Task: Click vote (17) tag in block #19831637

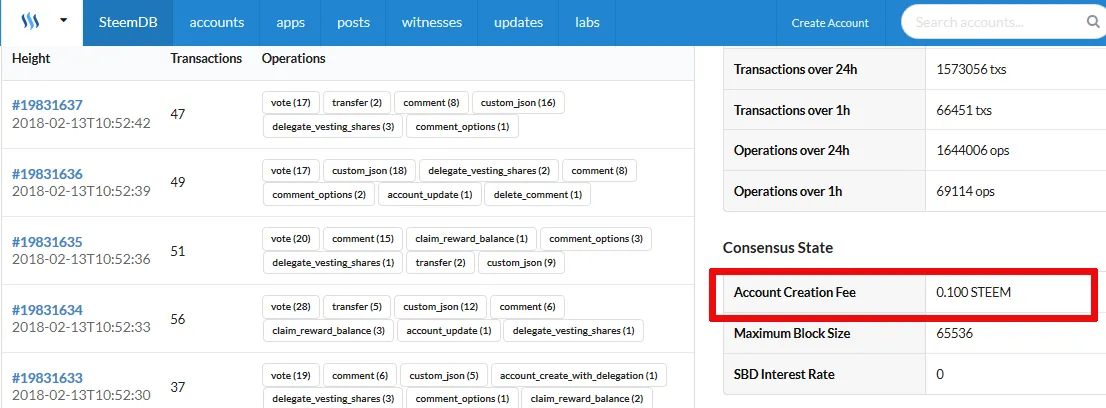Action: coord(291,102)
